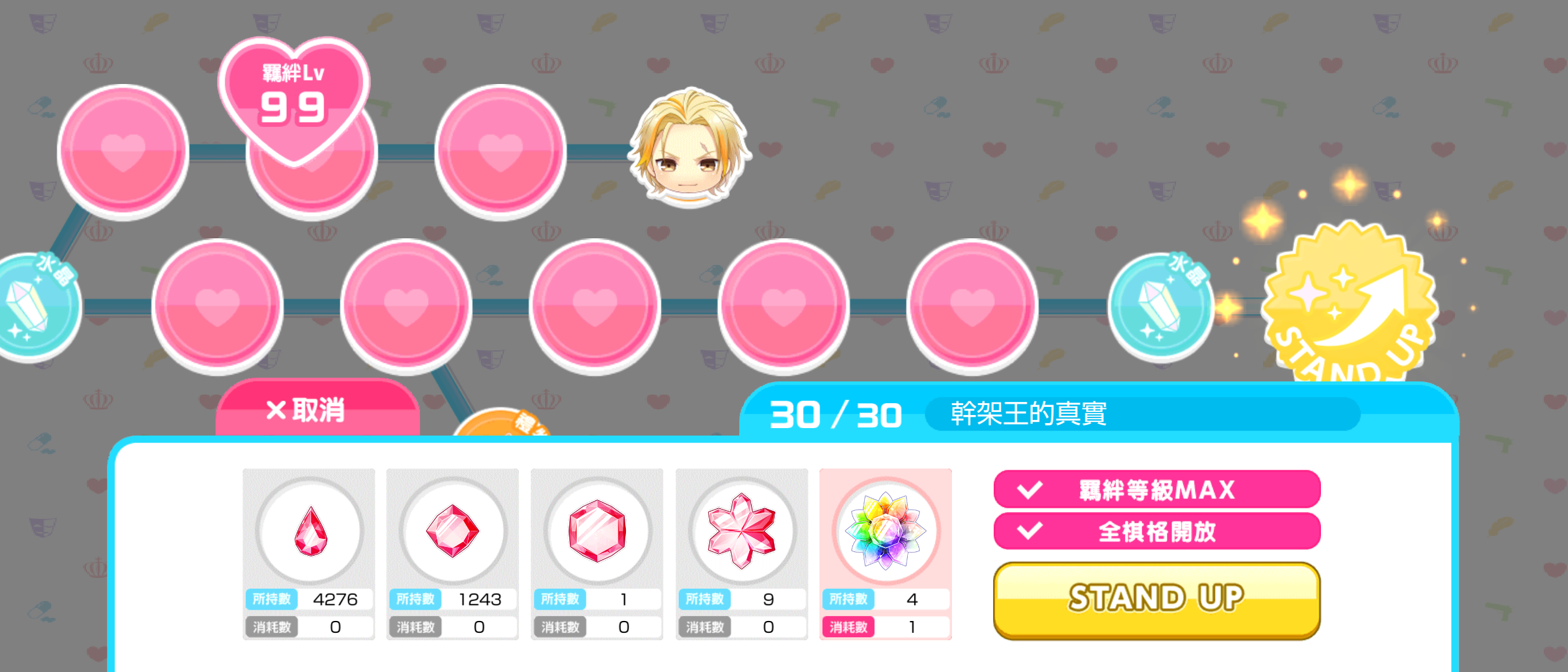Select the pink snowflake crystal item

coord(742,554)
